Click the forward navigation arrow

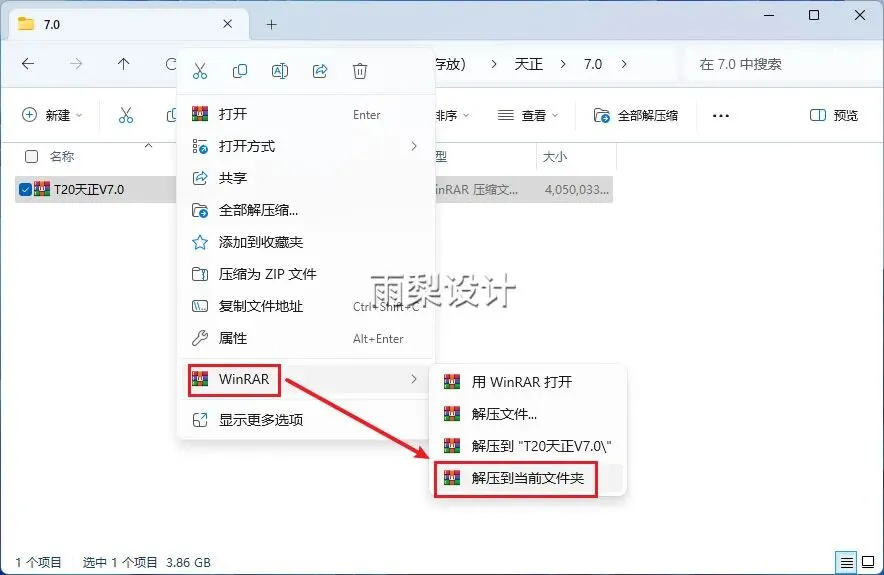click(76, 64)
